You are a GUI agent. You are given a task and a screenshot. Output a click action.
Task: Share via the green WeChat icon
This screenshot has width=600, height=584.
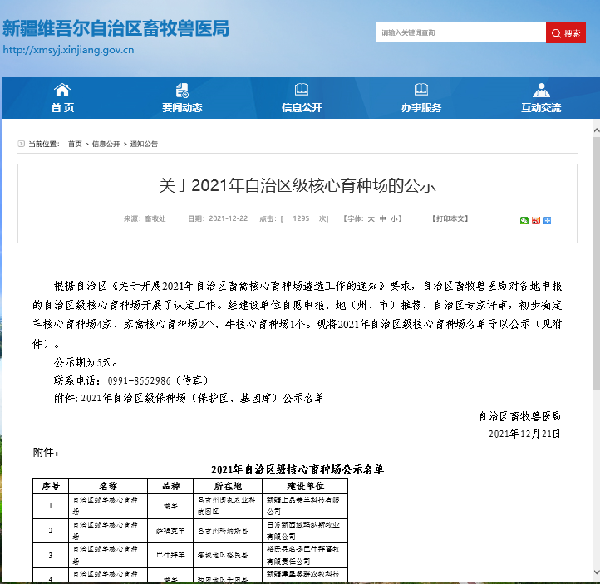click(524, 220)
